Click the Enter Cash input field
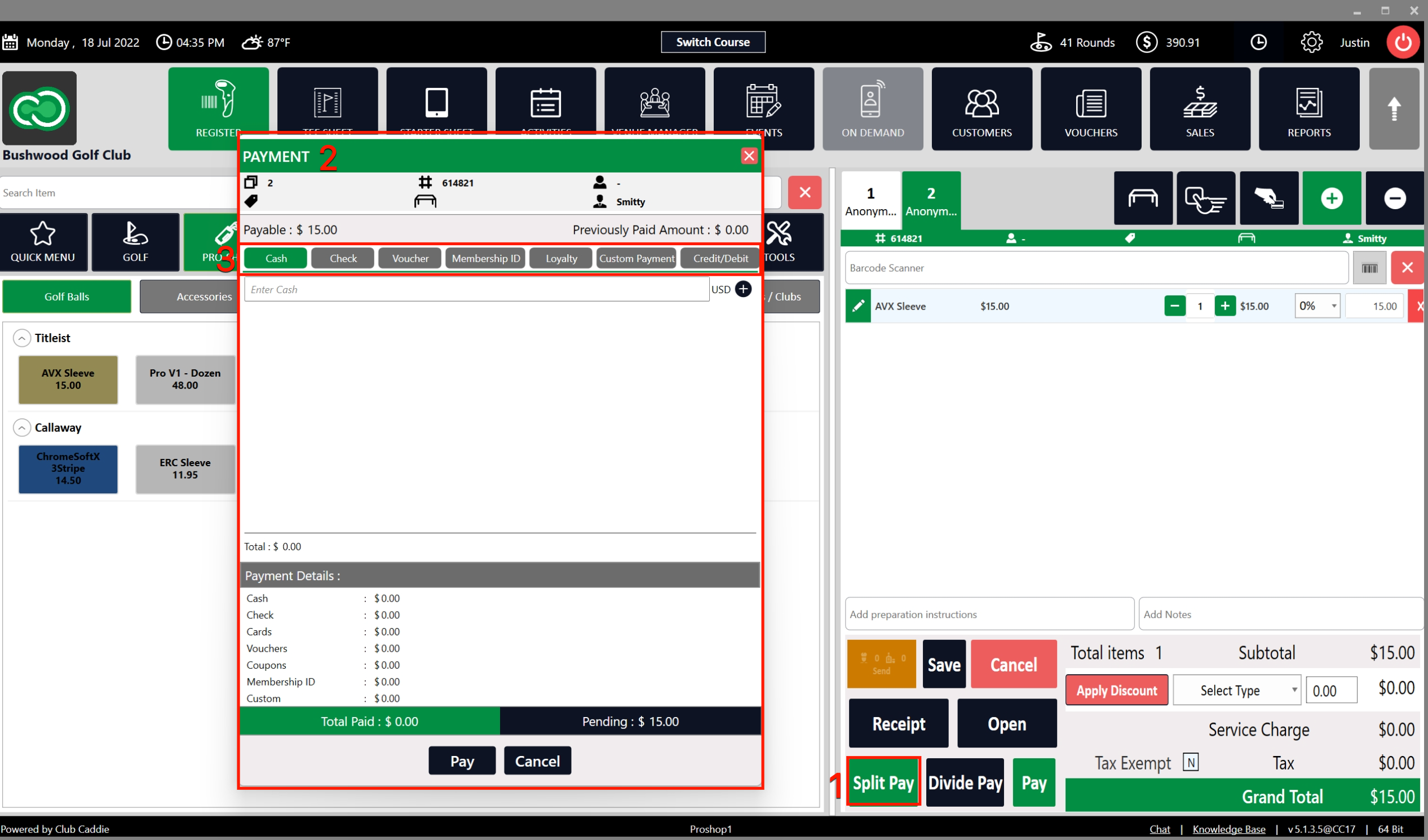The image size is (1428, 840). coord(476,290)
